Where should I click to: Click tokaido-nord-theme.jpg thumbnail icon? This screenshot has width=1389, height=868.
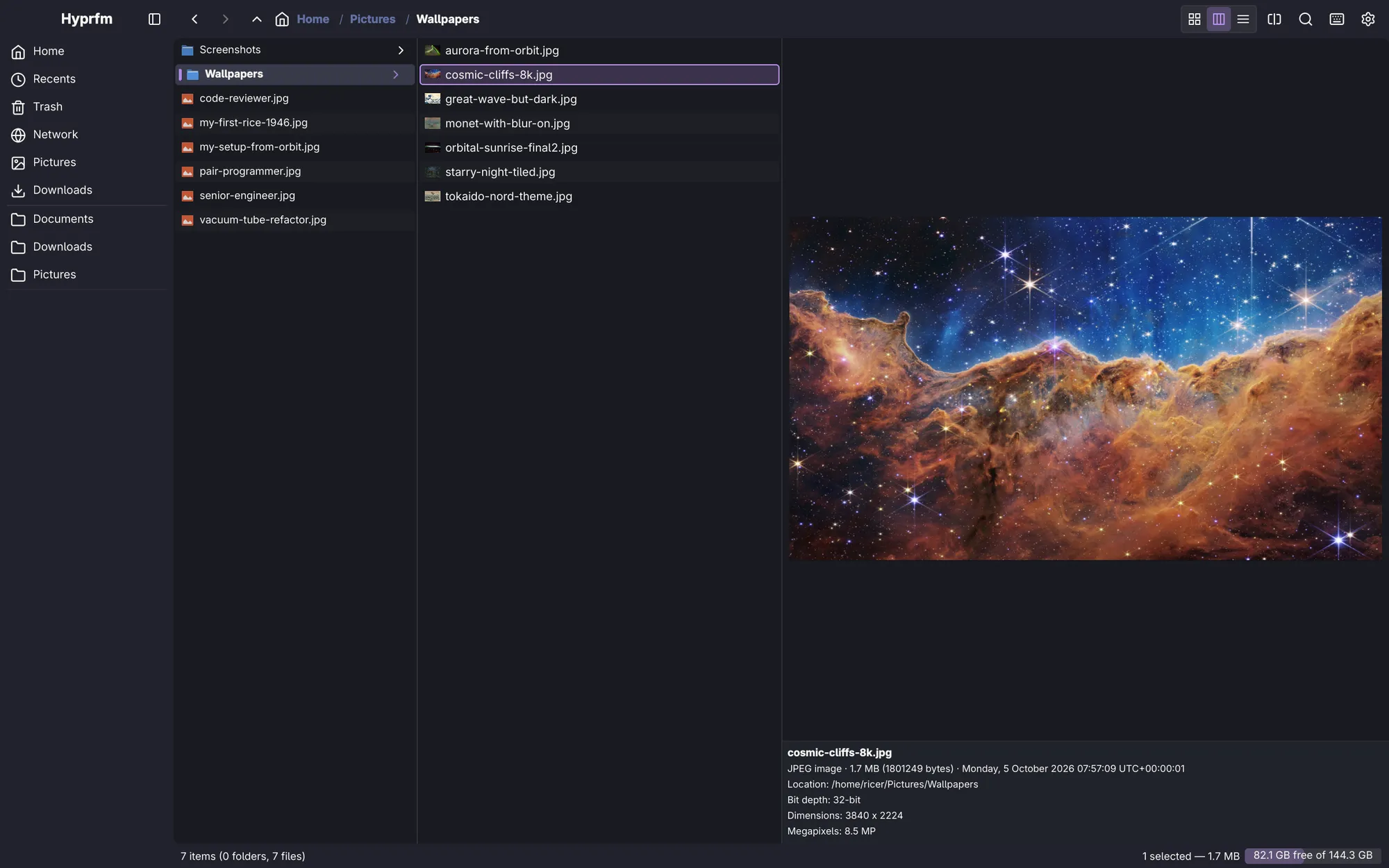[433, 196]
